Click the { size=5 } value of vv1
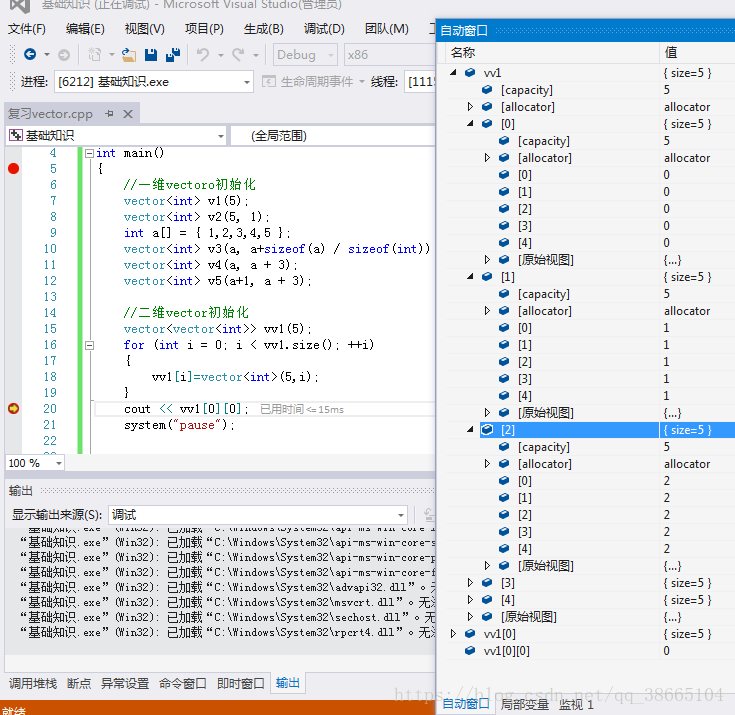The width and height of the screenshot is (735, 715). coord(687,73)
